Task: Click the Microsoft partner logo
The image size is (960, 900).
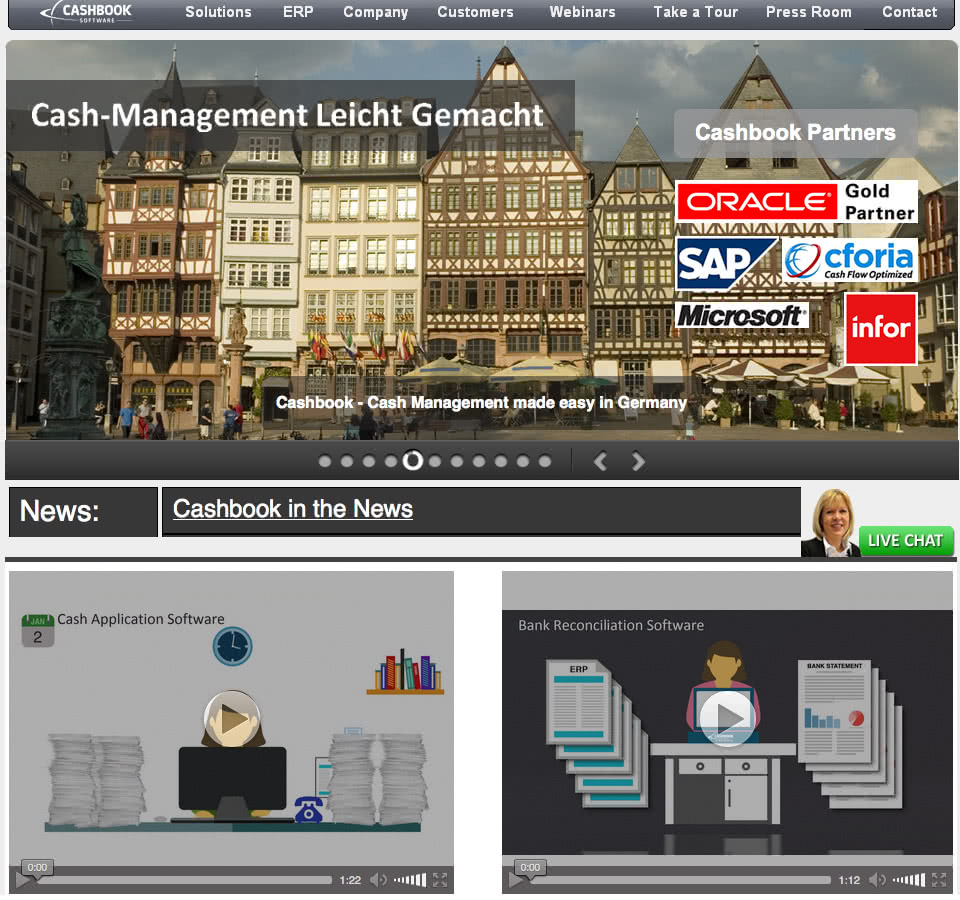Action: tap(741, 315)
